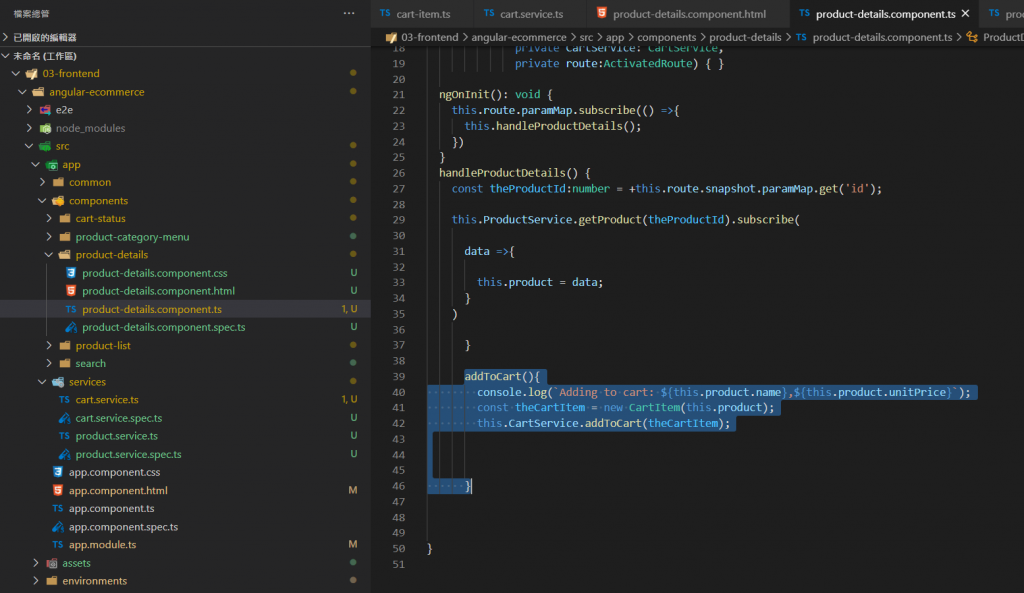1024x593 pixels.
Task: Click the TS icon beside app.module.ts
Action: [58, 545]
